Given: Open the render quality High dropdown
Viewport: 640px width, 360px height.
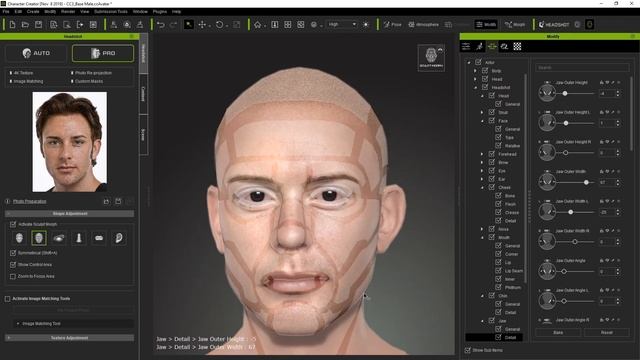Looking at the screenshot, I should tap(342, 24).
